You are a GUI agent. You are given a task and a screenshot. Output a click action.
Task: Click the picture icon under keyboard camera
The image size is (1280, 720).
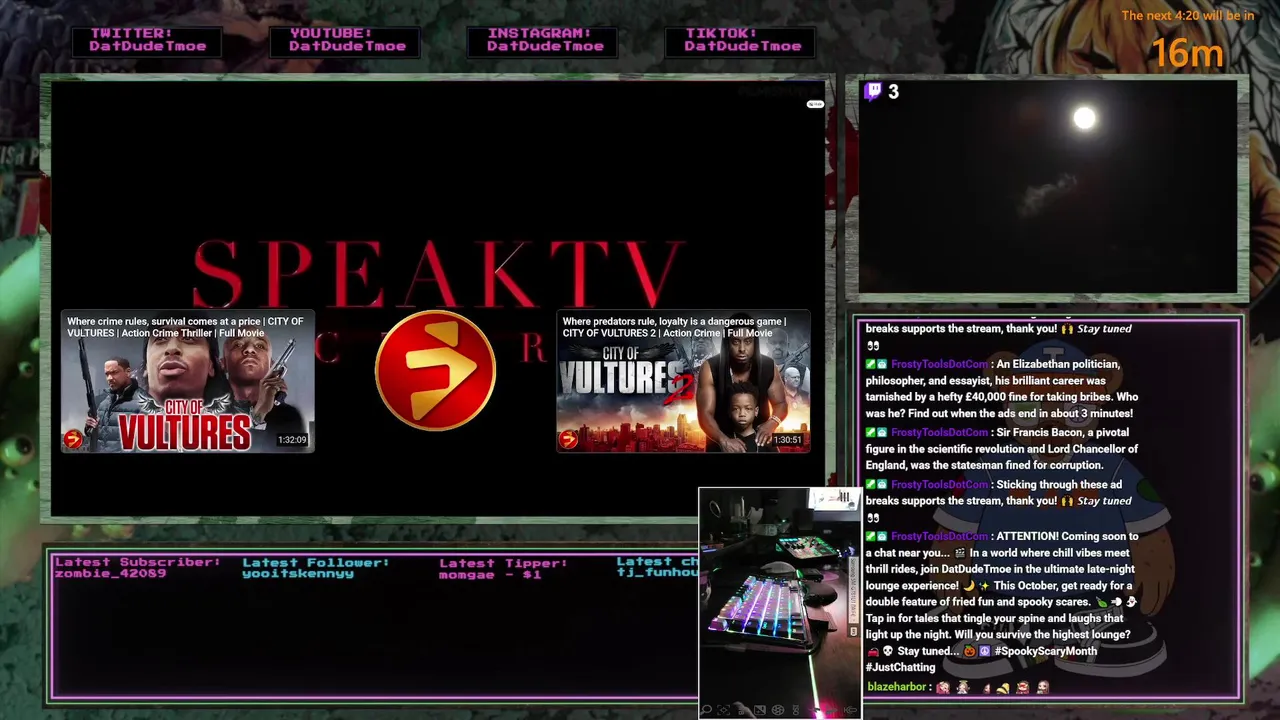click(x=760, y=710)
